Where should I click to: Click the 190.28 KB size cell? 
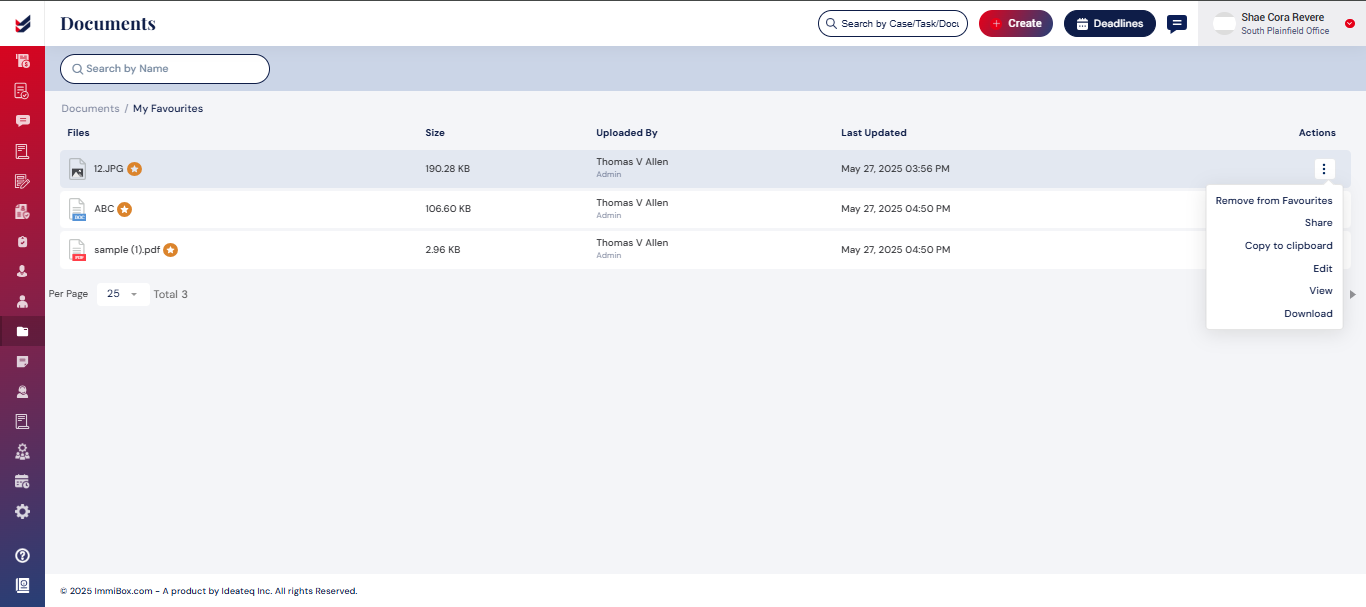(x=447, y=169)
